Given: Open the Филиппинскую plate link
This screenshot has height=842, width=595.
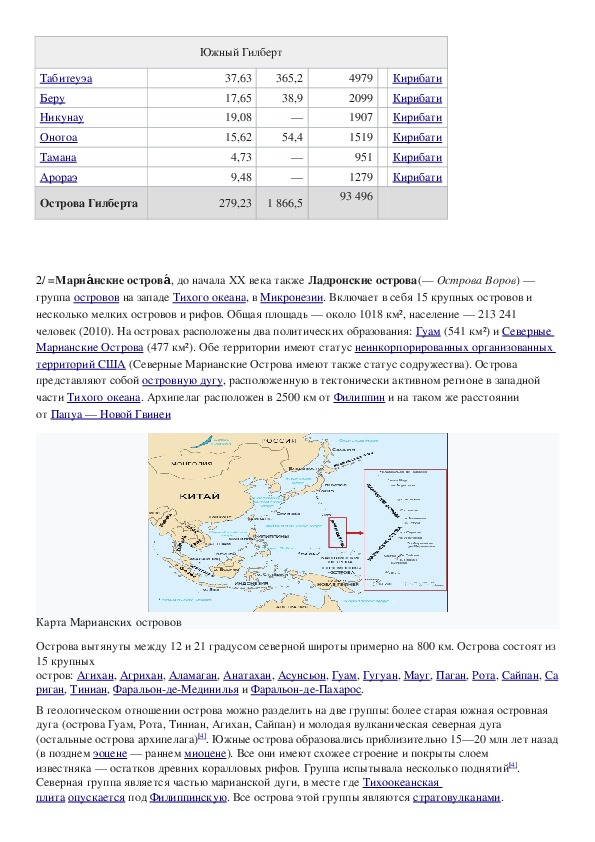Looking at the screenshot, I should click(188, 798).
